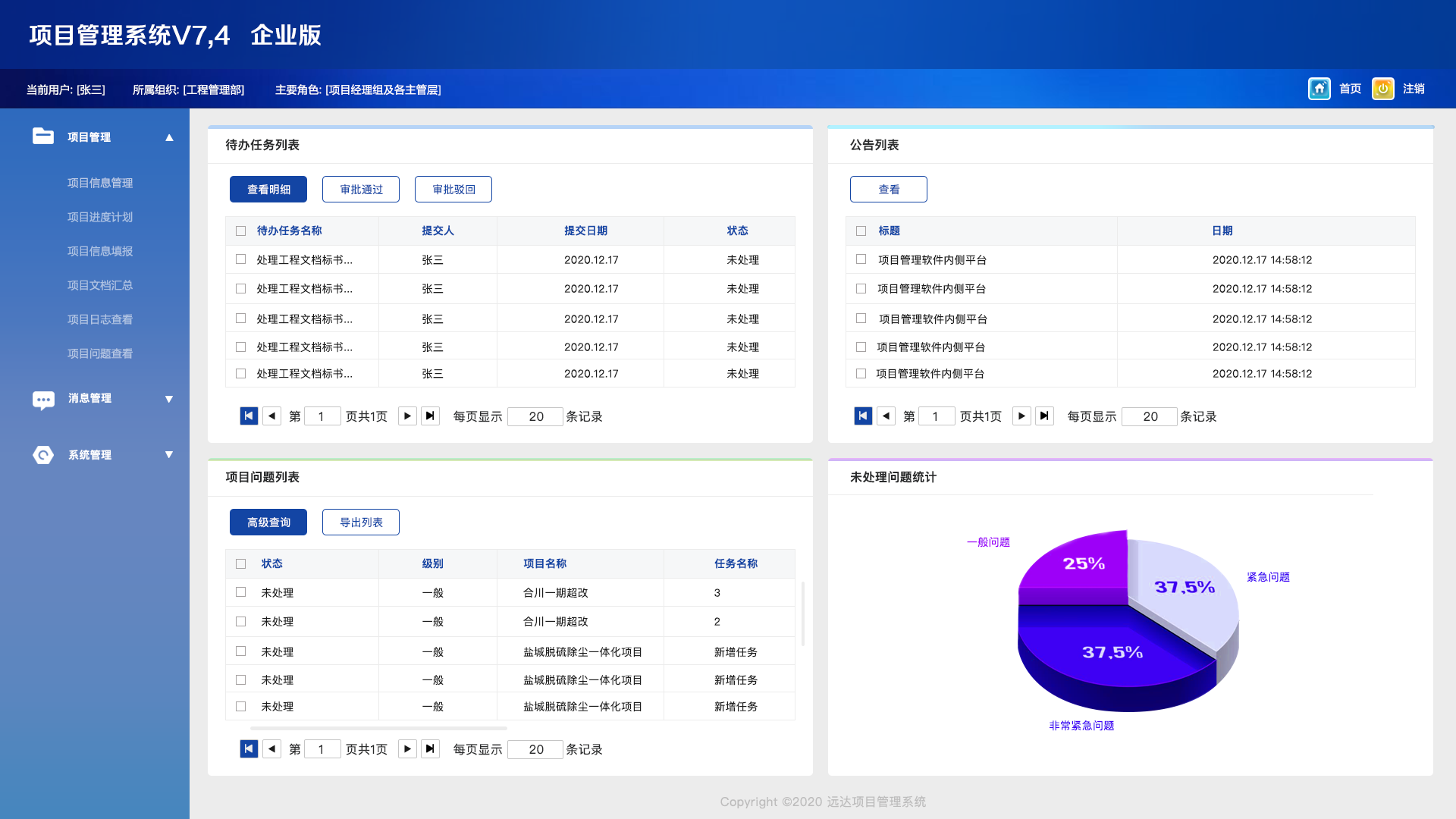
Task: Open 项目日志查看 in sidebar
Action: (x=100, y=319)
